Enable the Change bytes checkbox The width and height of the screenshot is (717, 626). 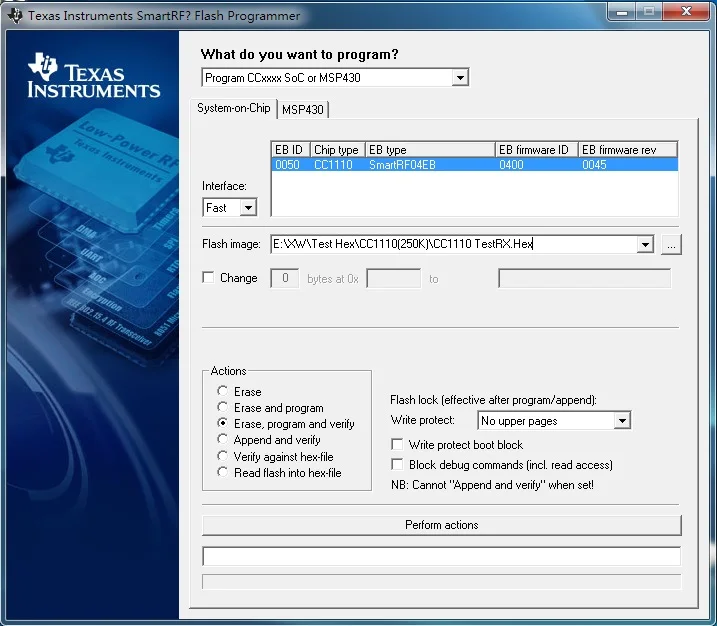tap(208, 278)
